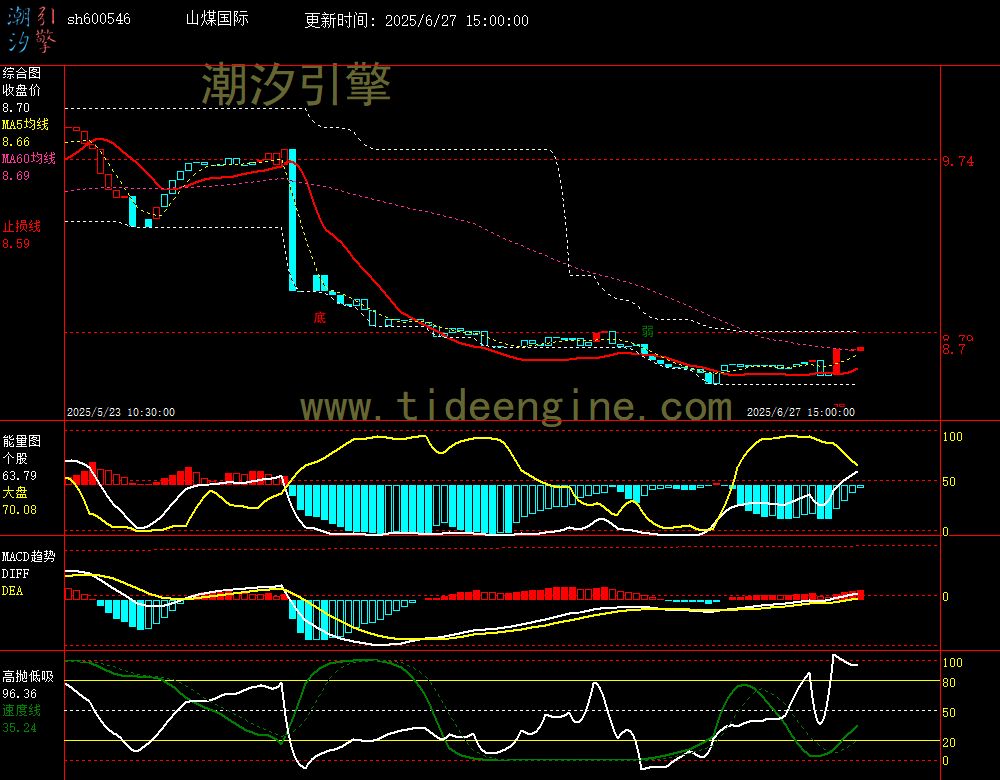Select the 综合图 panel label

coord(22,73)
